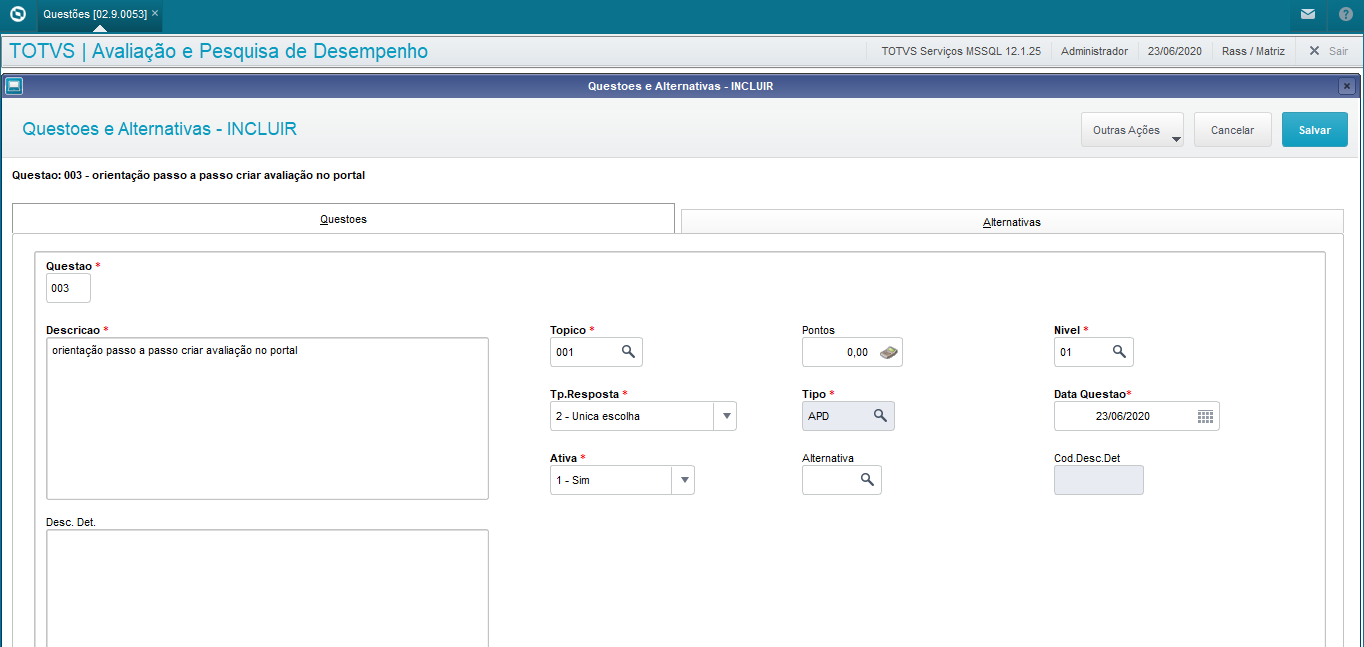Click the Cancelar button
The height and width of the screenshot is (647, 1364).
point(1232,130)
